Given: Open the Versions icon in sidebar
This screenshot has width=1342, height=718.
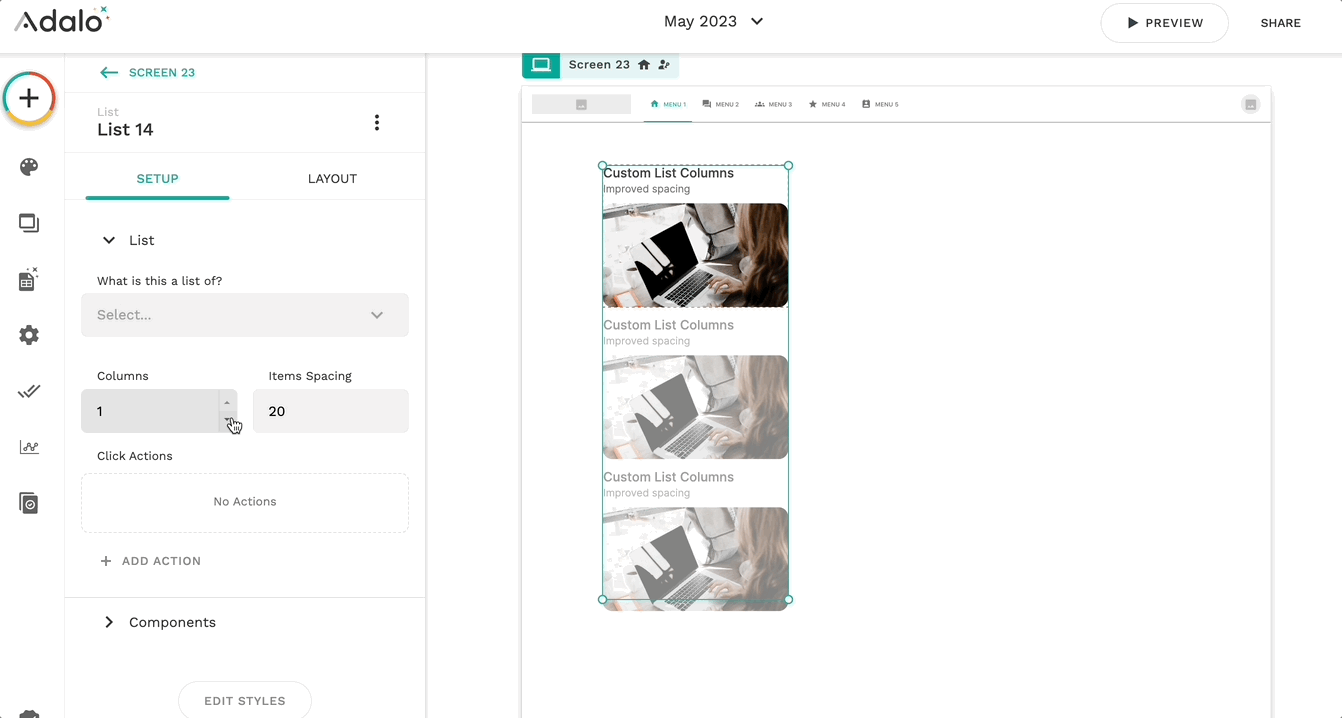Looking at the screenshot, I should point(29,503).
